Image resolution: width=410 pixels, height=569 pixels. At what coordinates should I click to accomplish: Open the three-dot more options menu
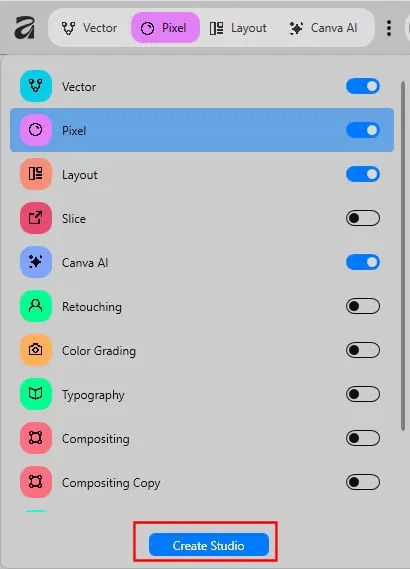[x=389, y=28]
